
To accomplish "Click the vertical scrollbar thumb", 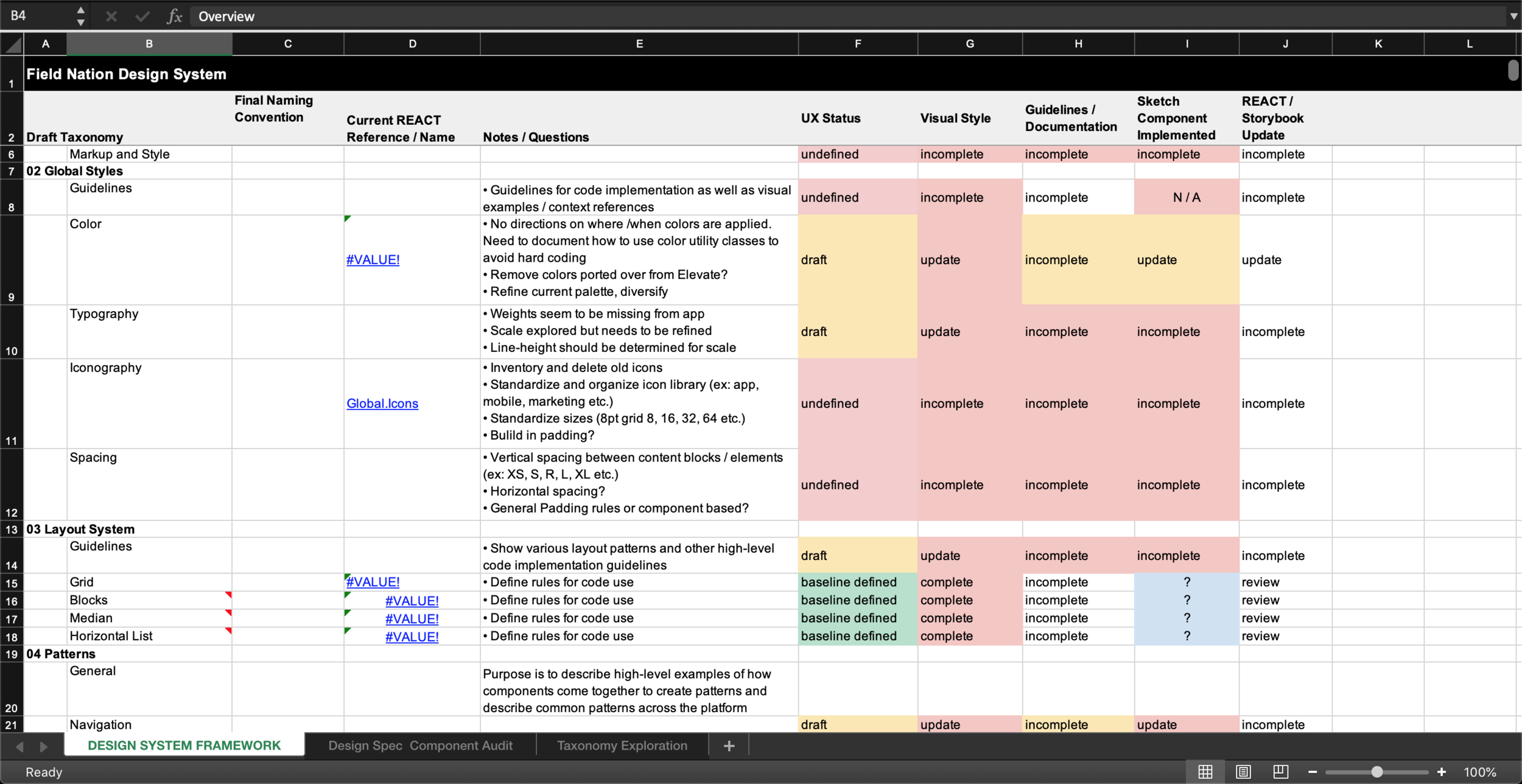I will [x=1513, y=70].
